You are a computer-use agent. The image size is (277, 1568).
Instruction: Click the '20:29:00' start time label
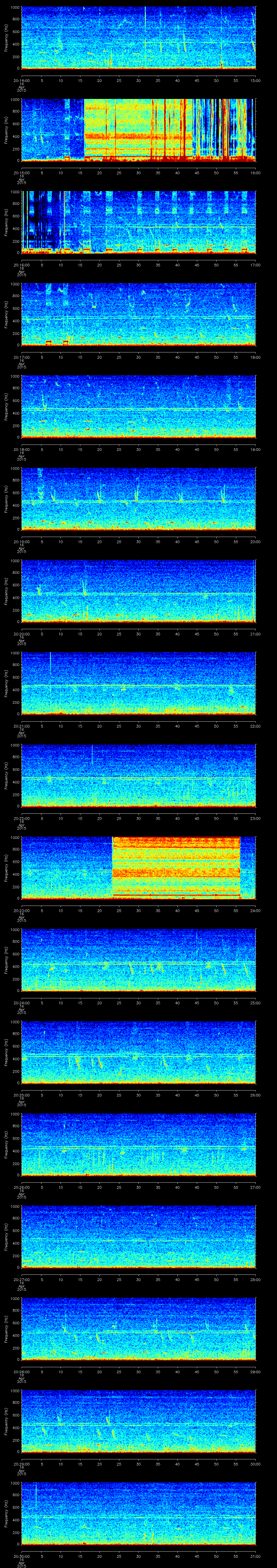pos(21,1464)
